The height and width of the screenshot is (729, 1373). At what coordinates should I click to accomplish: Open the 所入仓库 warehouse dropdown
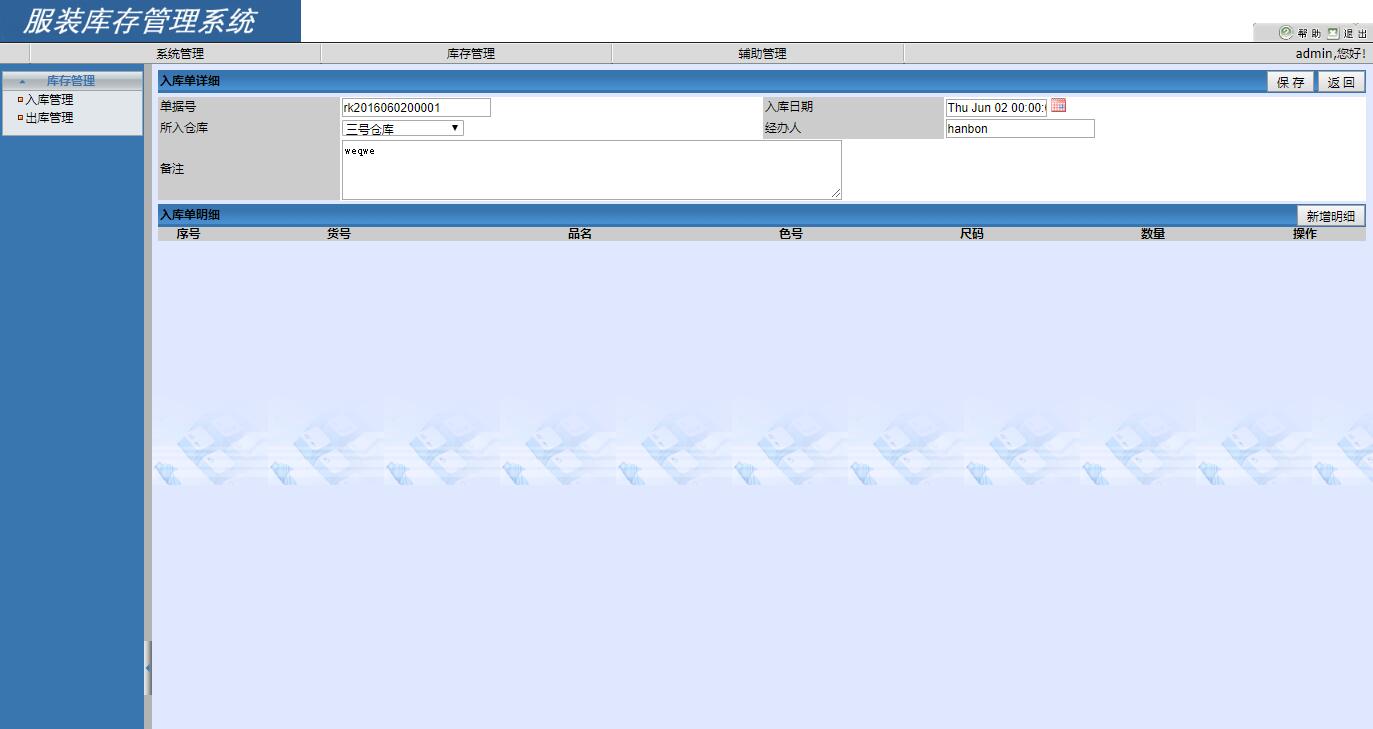pos(401,127)
